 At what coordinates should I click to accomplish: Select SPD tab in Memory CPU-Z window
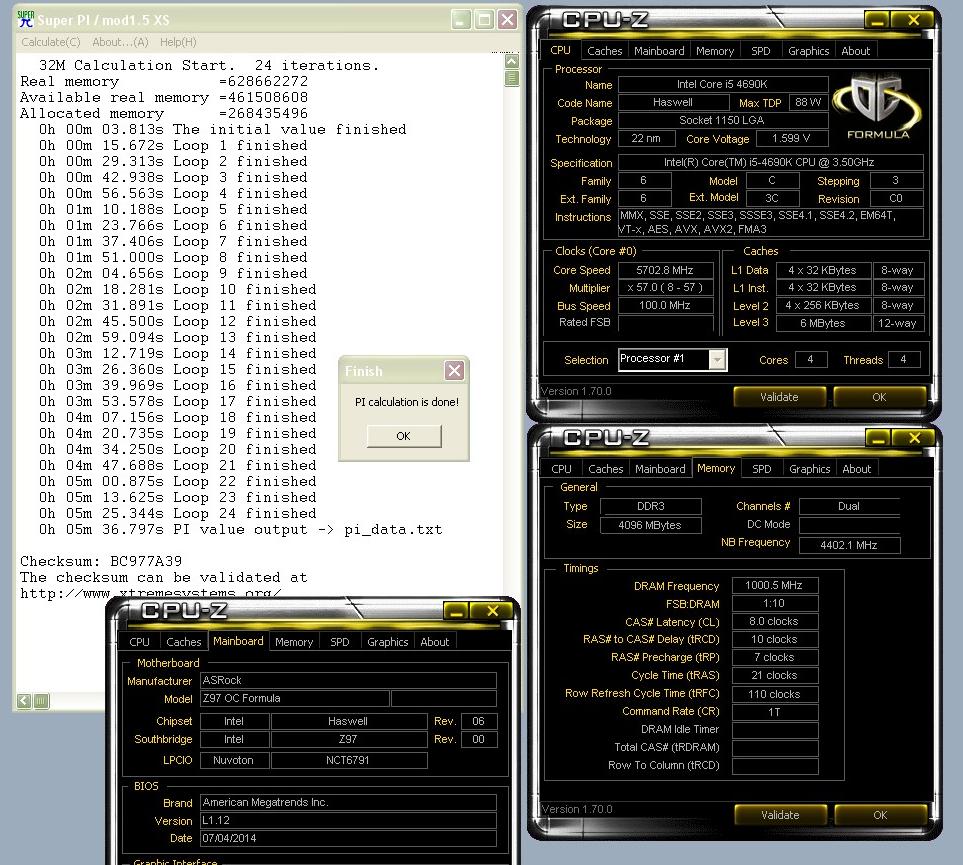(x=762, y=469)
